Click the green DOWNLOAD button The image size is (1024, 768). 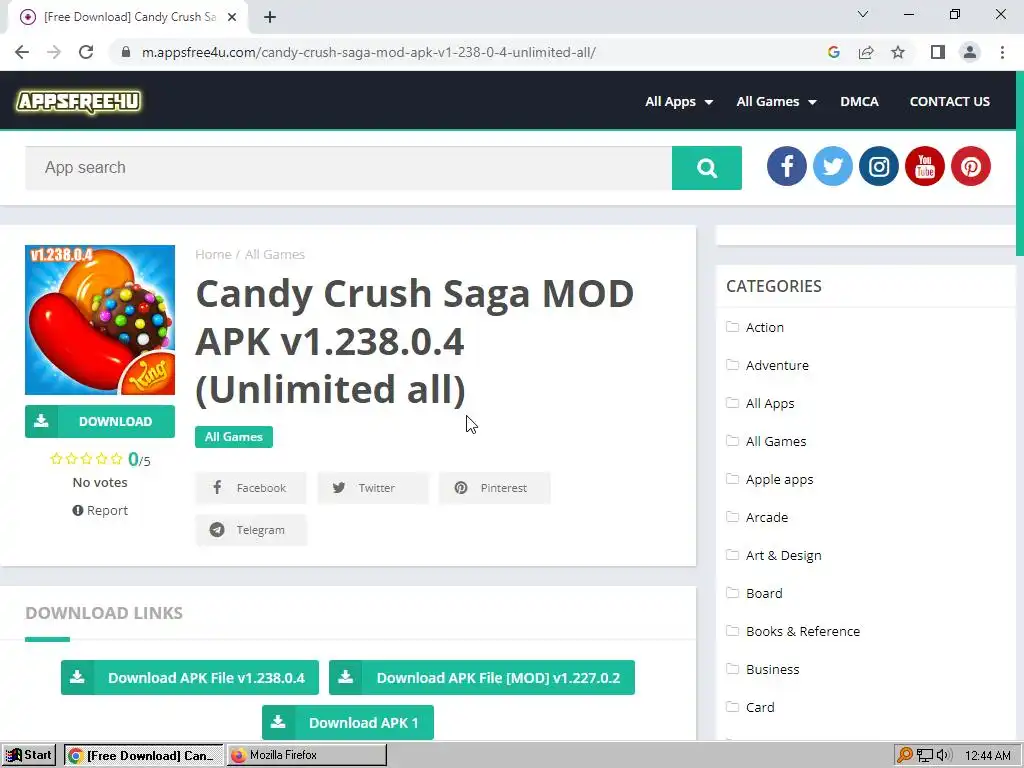click(100, 421)
